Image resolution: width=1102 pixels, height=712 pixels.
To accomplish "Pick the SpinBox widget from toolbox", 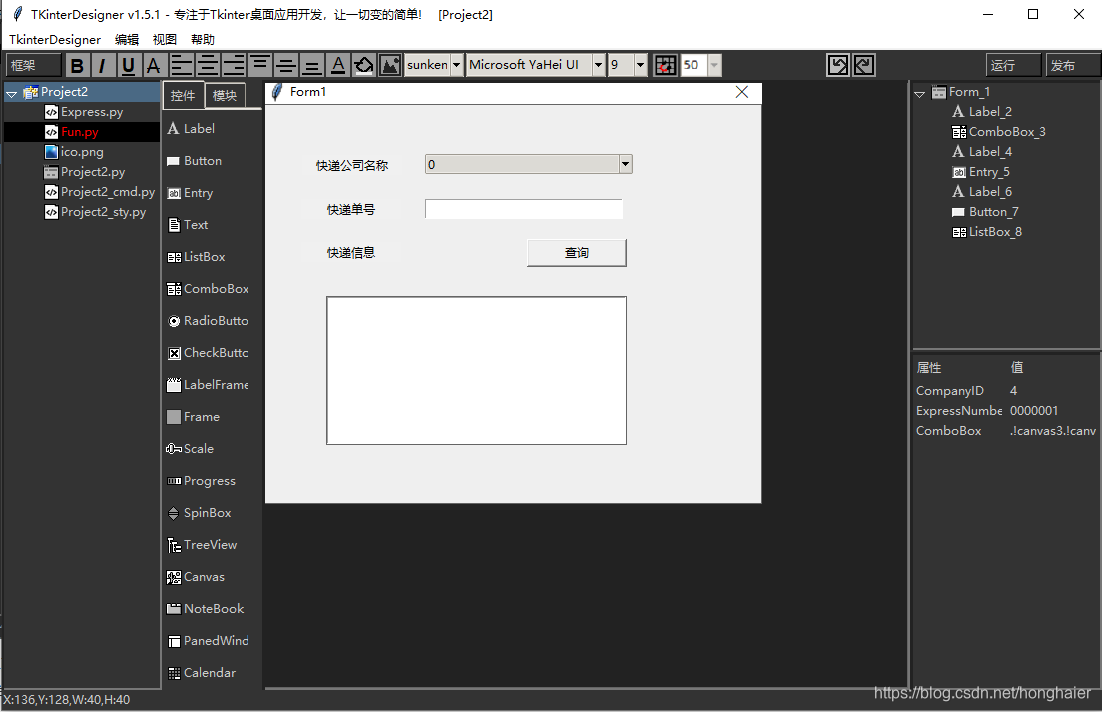I will pyautogui.click(x=199, y=513).
